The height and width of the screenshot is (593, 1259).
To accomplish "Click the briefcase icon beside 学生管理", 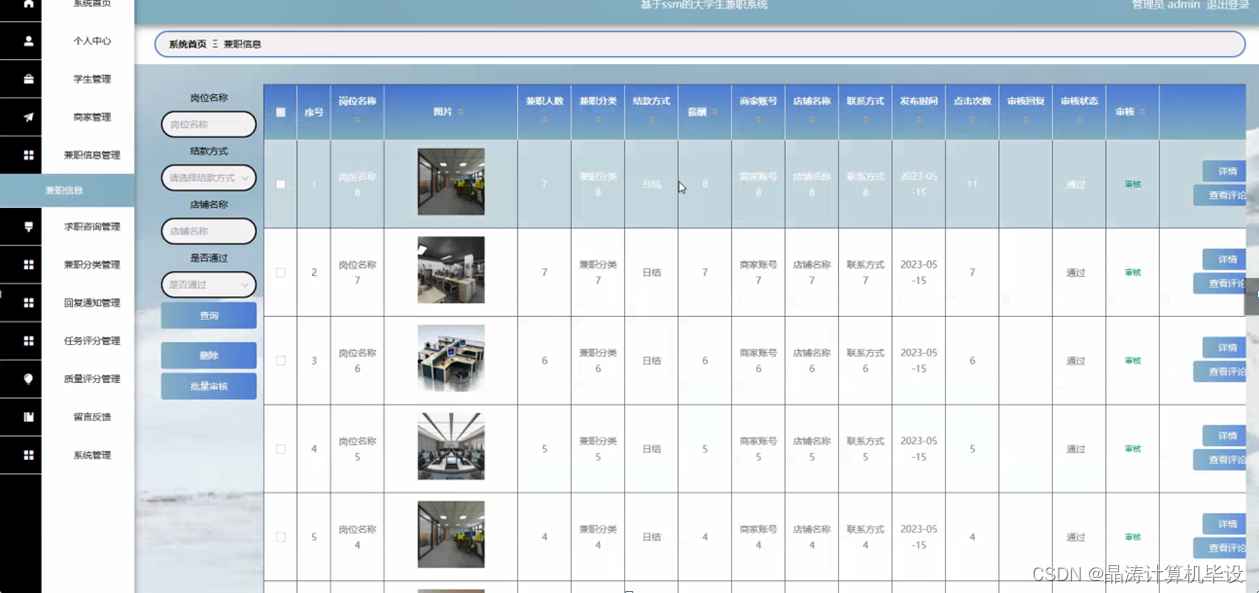I will point(28,79).
